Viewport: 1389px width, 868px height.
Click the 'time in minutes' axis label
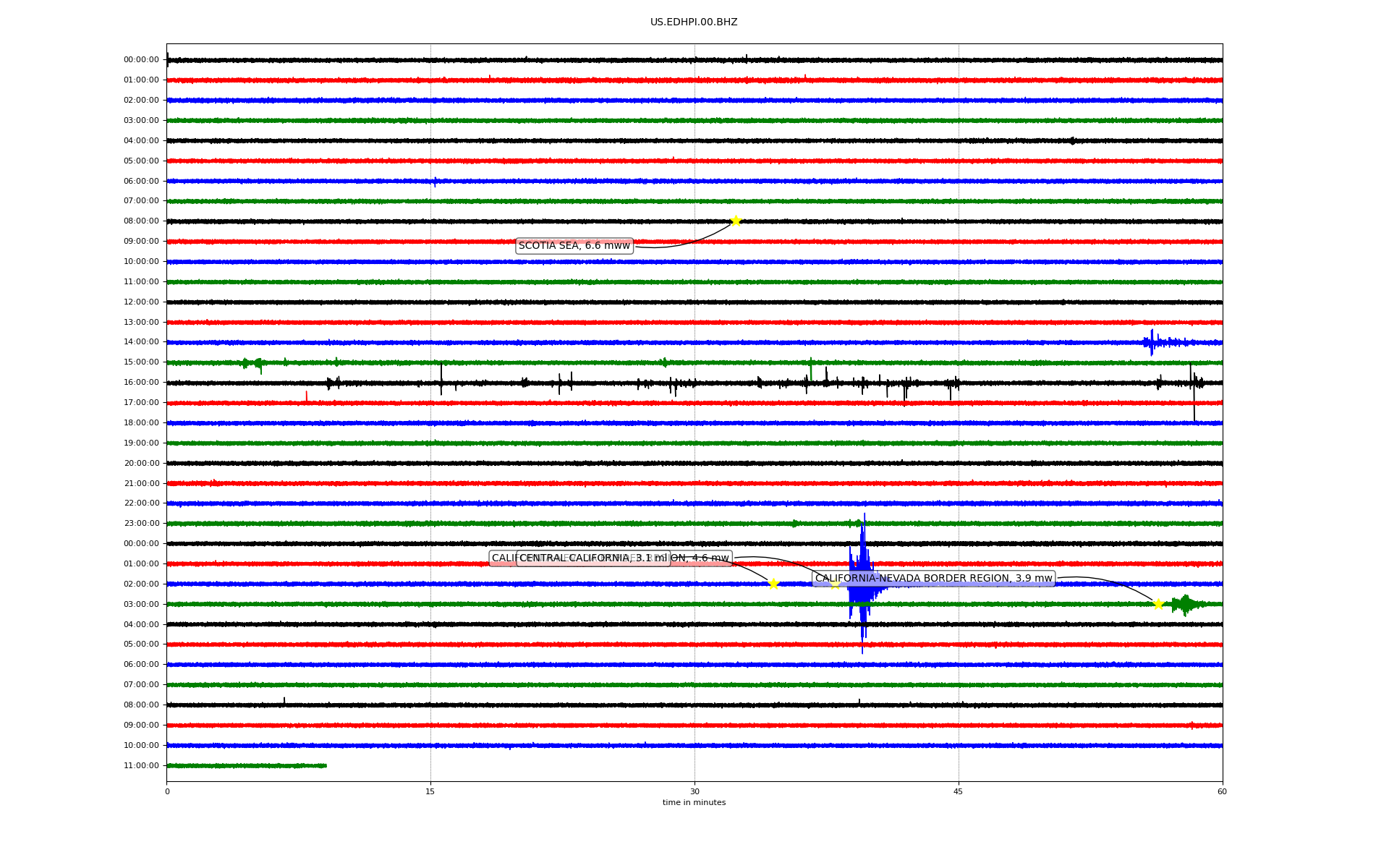pyautogui.click(x=694, y=802)
